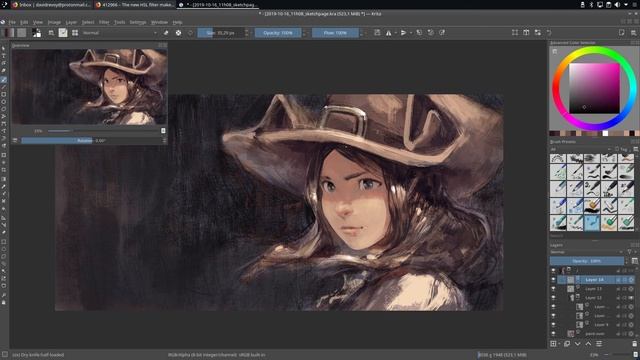Screen dimensions: 640x360
Task: Open the arrow next to add layer button
Action: pyautogui.click(x=559, y=344)
